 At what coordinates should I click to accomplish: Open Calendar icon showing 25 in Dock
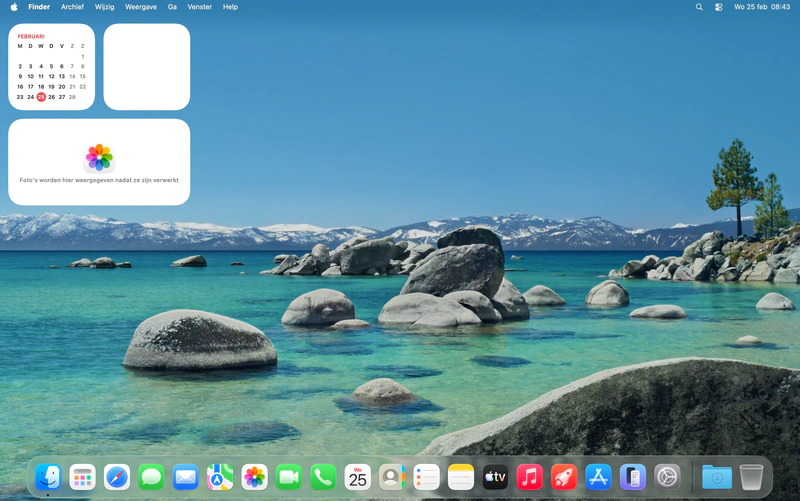tap(358, 478)
